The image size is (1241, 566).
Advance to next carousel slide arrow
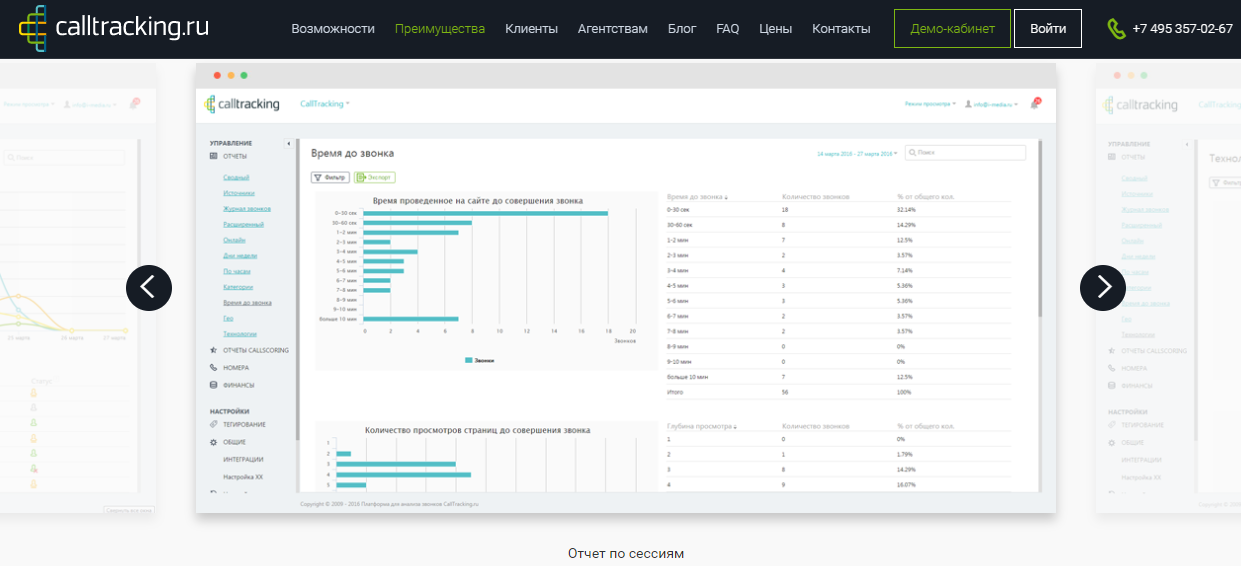(1103, 288)
